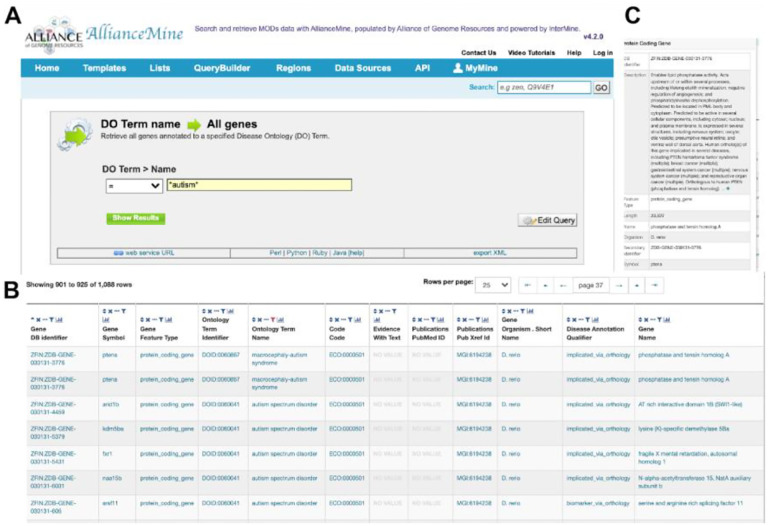Sort the Gene Organism Short Name column
The height and width of the screenshot is (526, 768).
coord(504,311)
